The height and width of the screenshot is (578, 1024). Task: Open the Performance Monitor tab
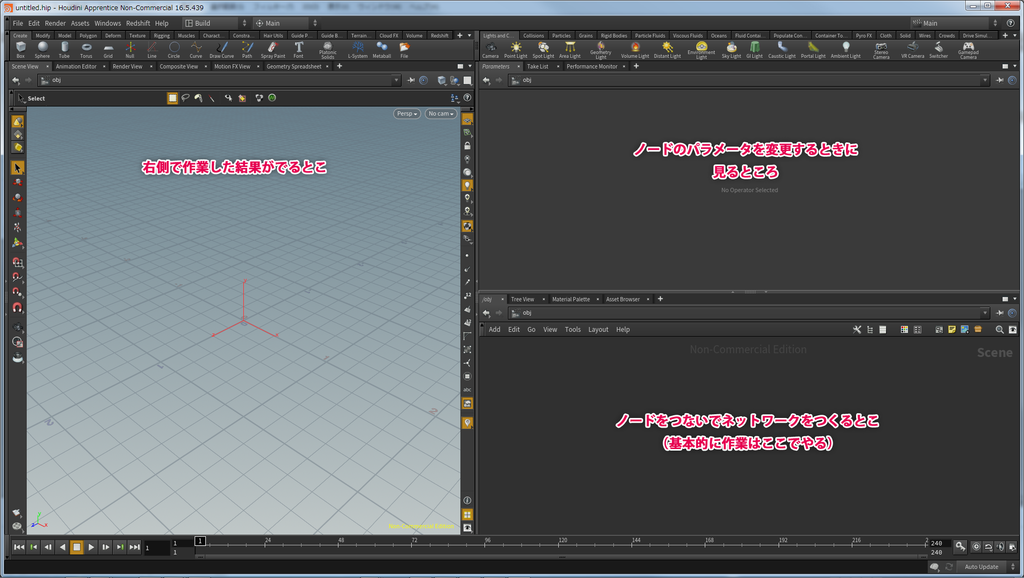[x=592, y=67]
